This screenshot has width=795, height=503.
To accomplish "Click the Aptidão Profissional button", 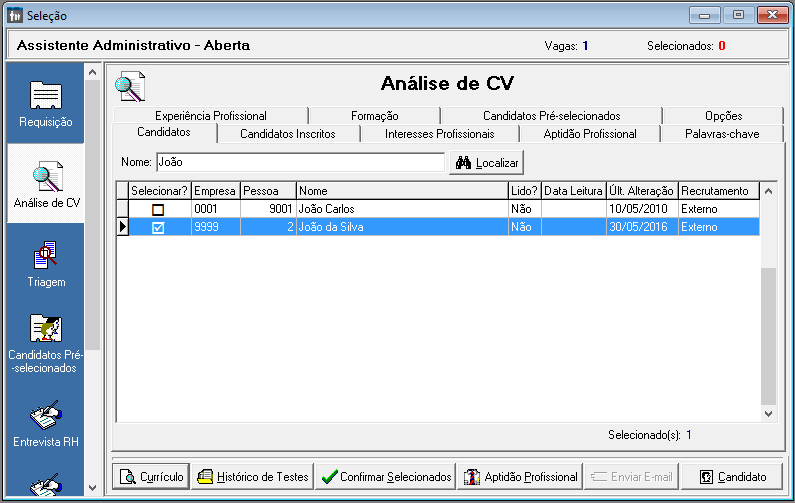I will 520,477.
